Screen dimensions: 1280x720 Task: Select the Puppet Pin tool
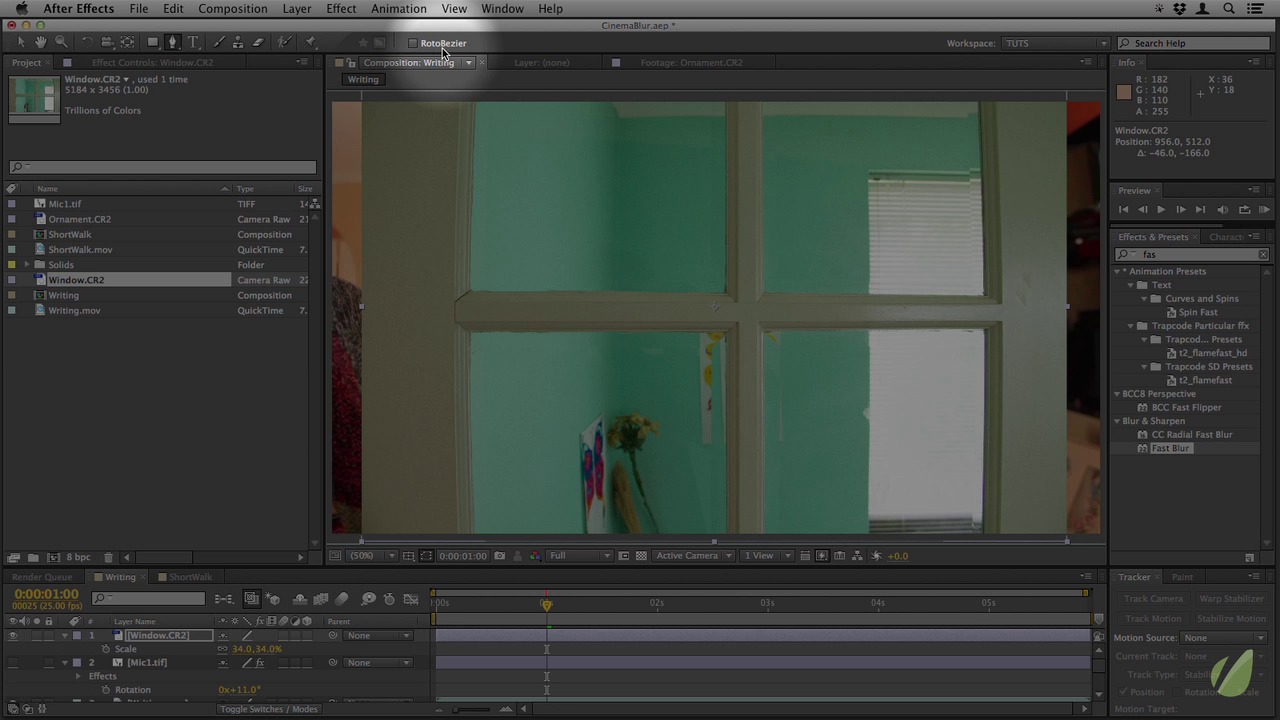click(311, 42)
